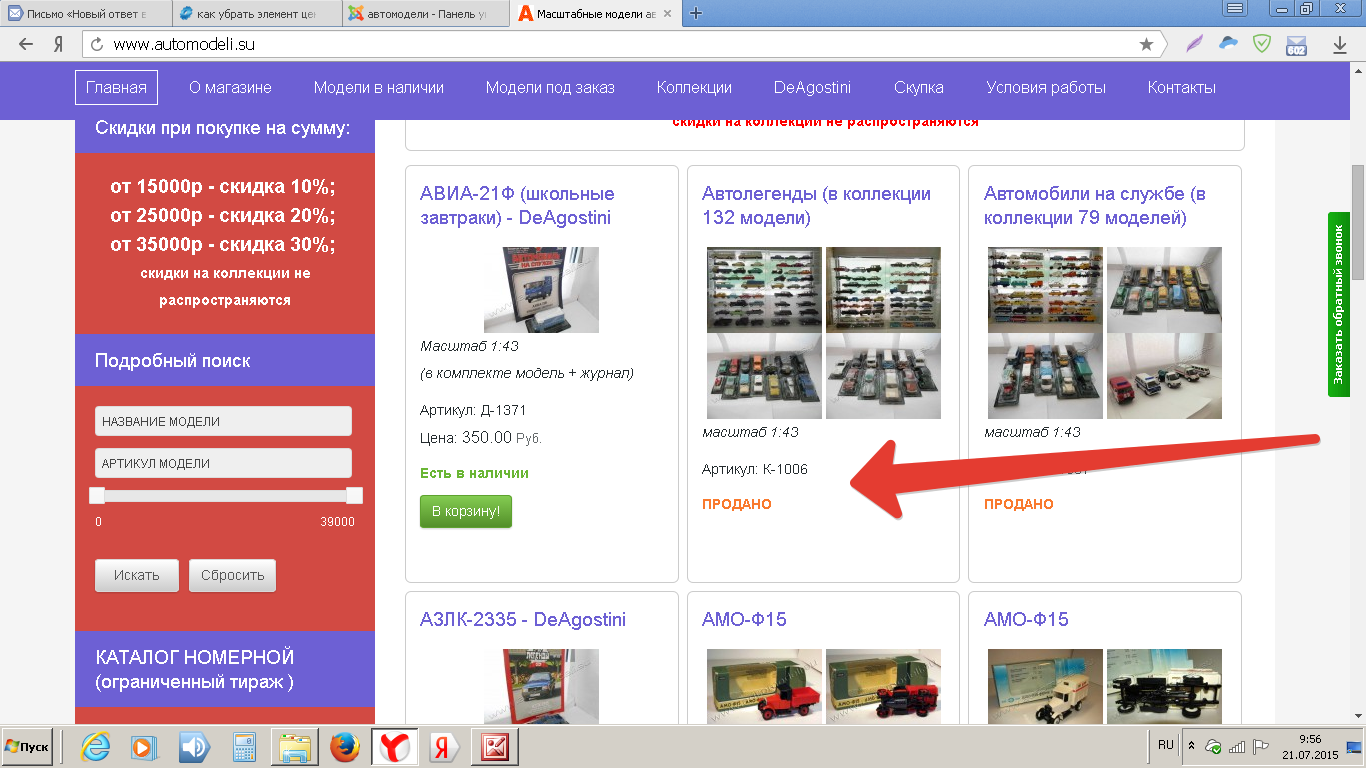This screenshot has height=768, width=1366.
Task: Click the Пуск start button
Action: [x=27, y=747]
